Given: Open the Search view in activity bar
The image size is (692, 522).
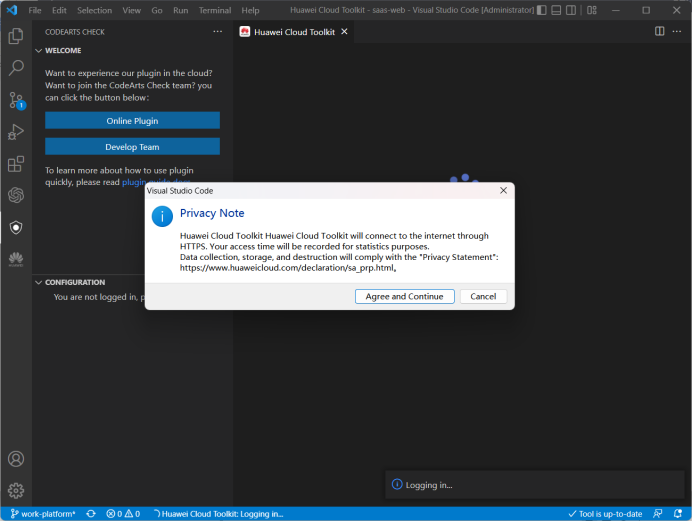Looking at the screenshot, I should (16, 68).
